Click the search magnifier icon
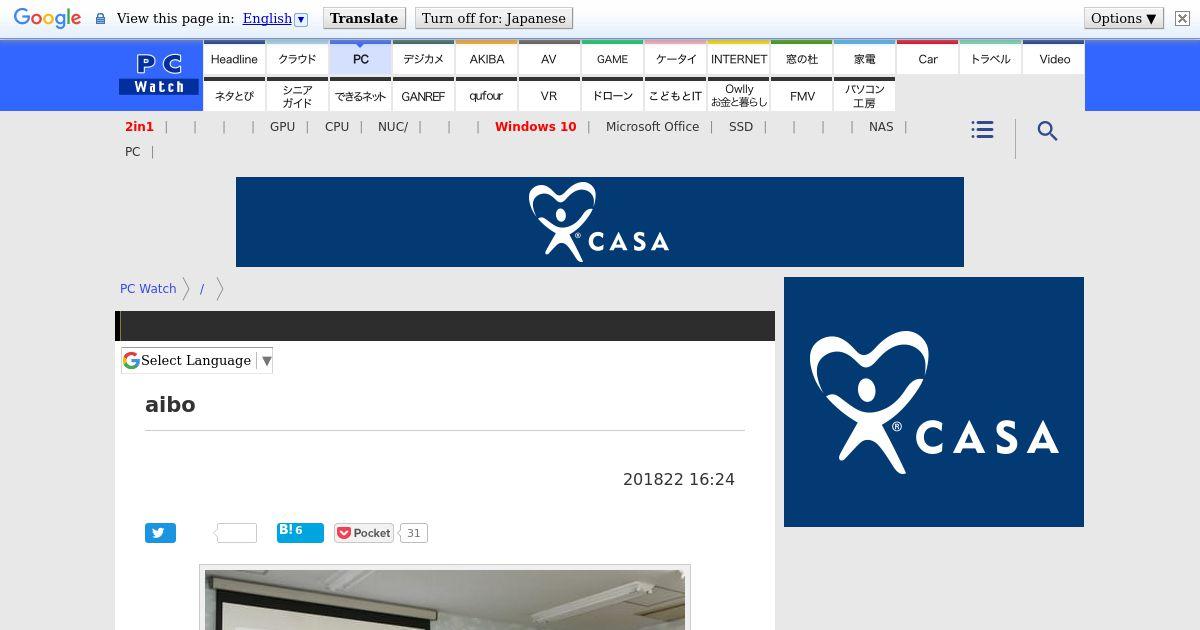The height and width of the screenshot is (630, 1200). (1047, 131)
